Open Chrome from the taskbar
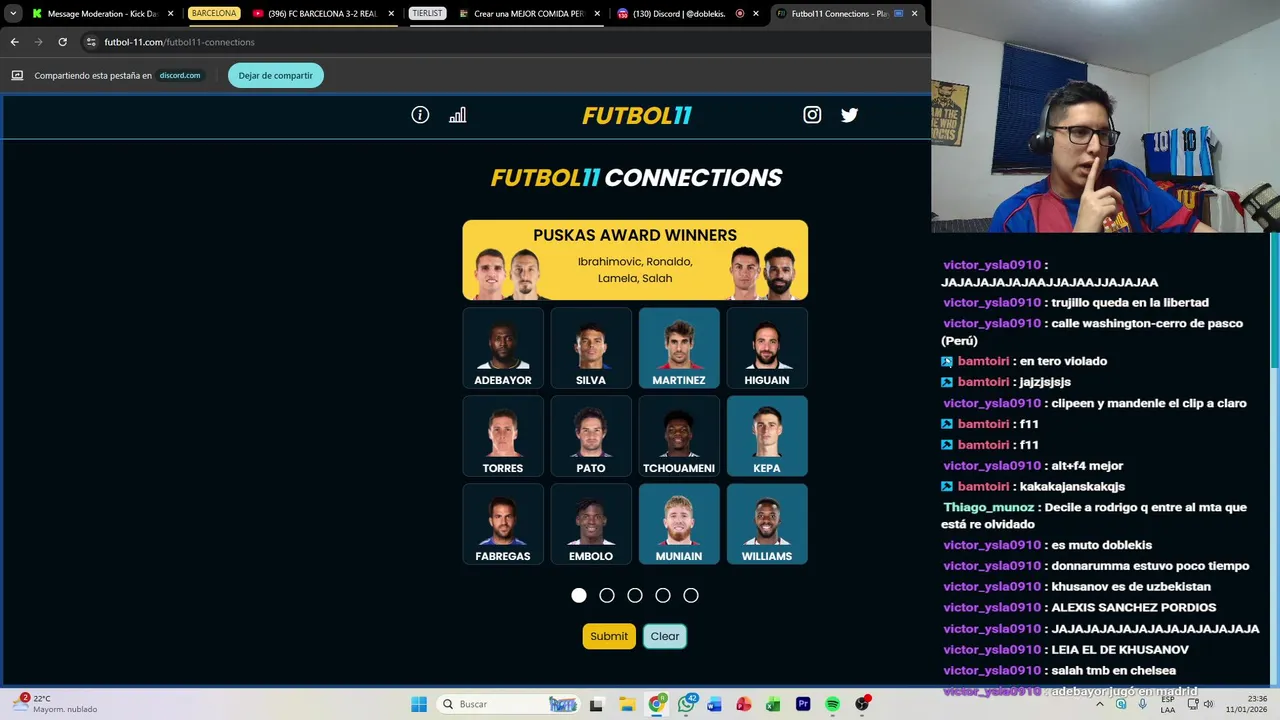The width and height of the screenshot is (1280, 720). click(x=656, y=704)
